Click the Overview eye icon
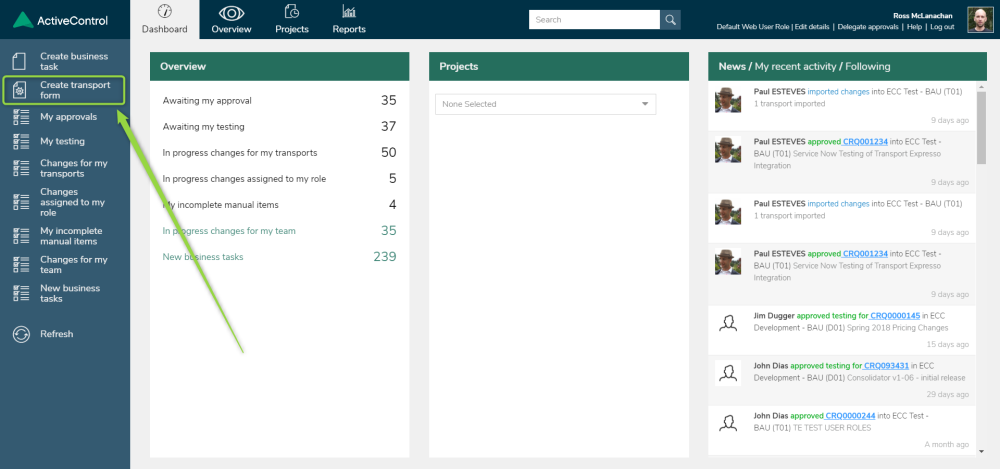The width and height of the screenshot is (1000, 469). (x=232, y=13)
